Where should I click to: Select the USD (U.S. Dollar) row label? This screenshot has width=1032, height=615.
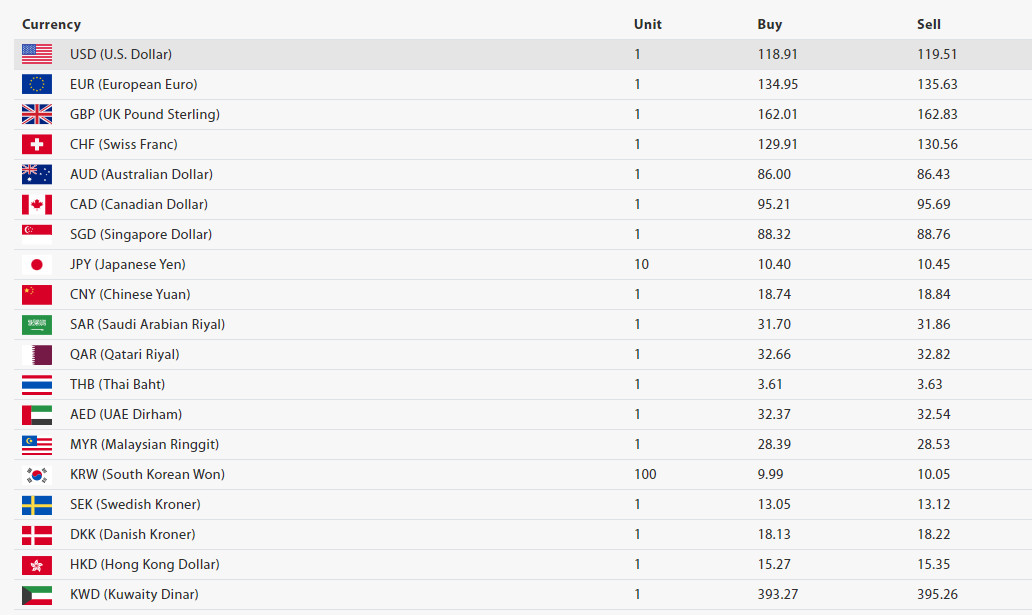(x=121, y=54)
